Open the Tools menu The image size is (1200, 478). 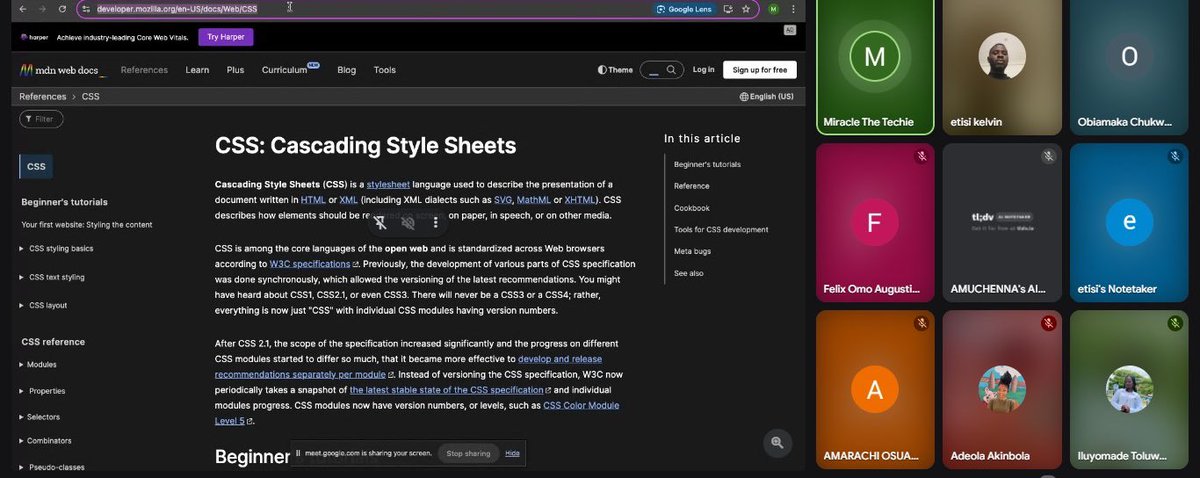[x=385, y=70]
